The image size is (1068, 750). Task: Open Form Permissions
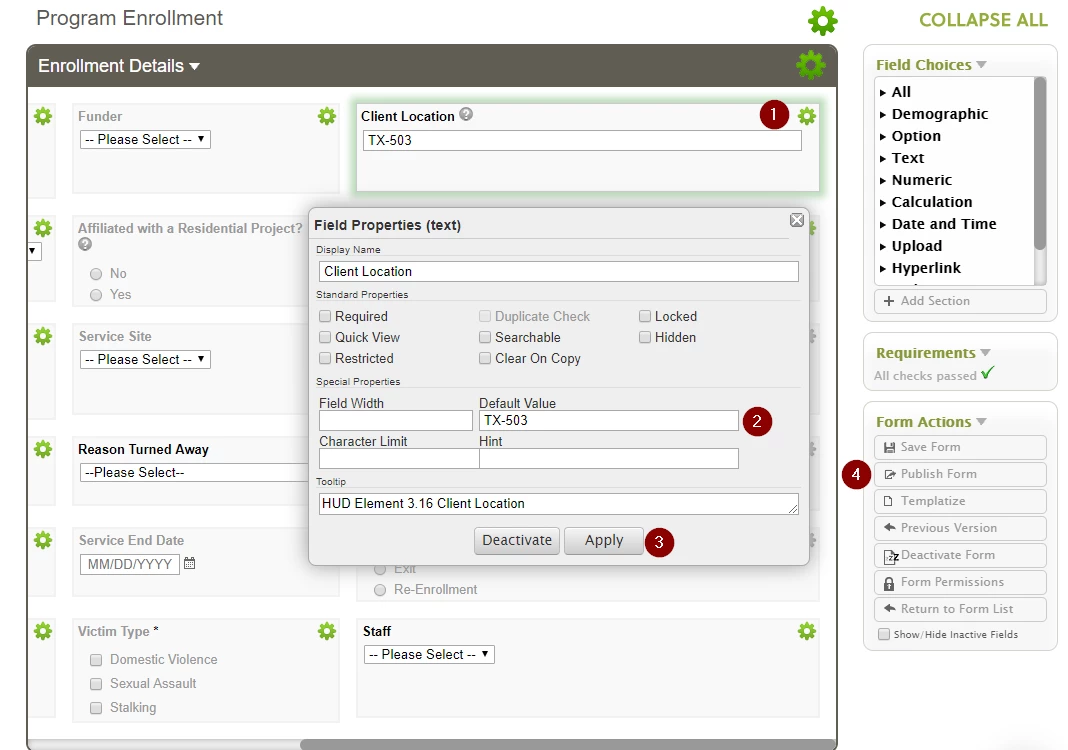(960, 582)
